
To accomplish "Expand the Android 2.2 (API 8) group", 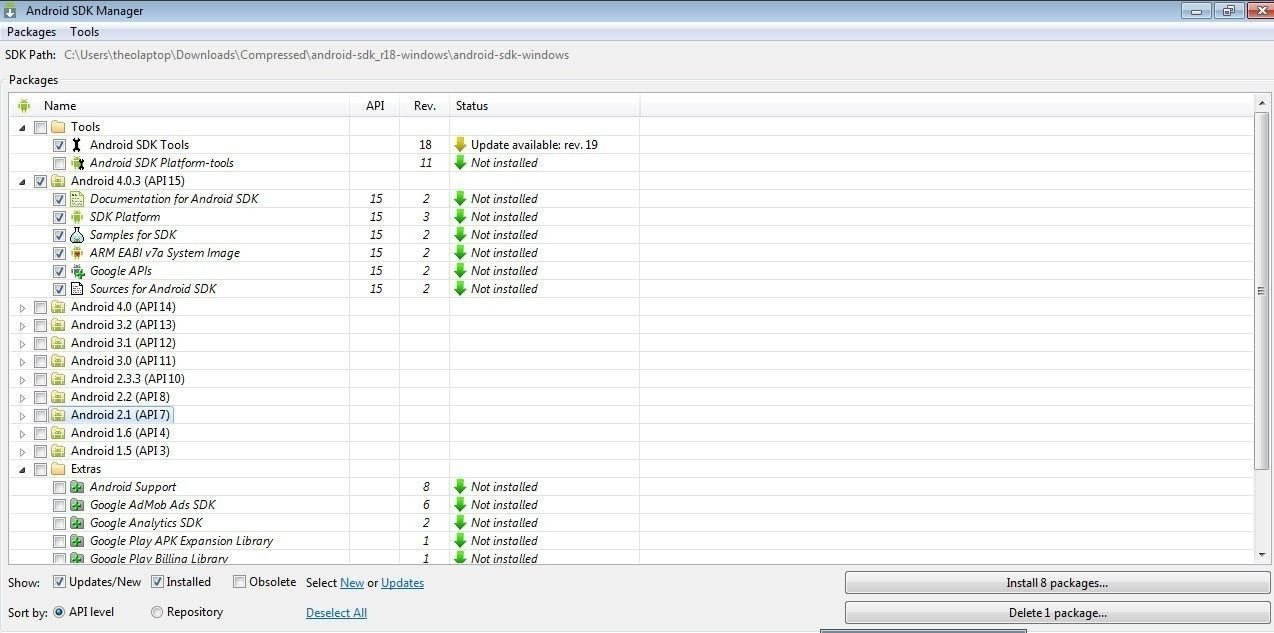I will click(22, 397).
